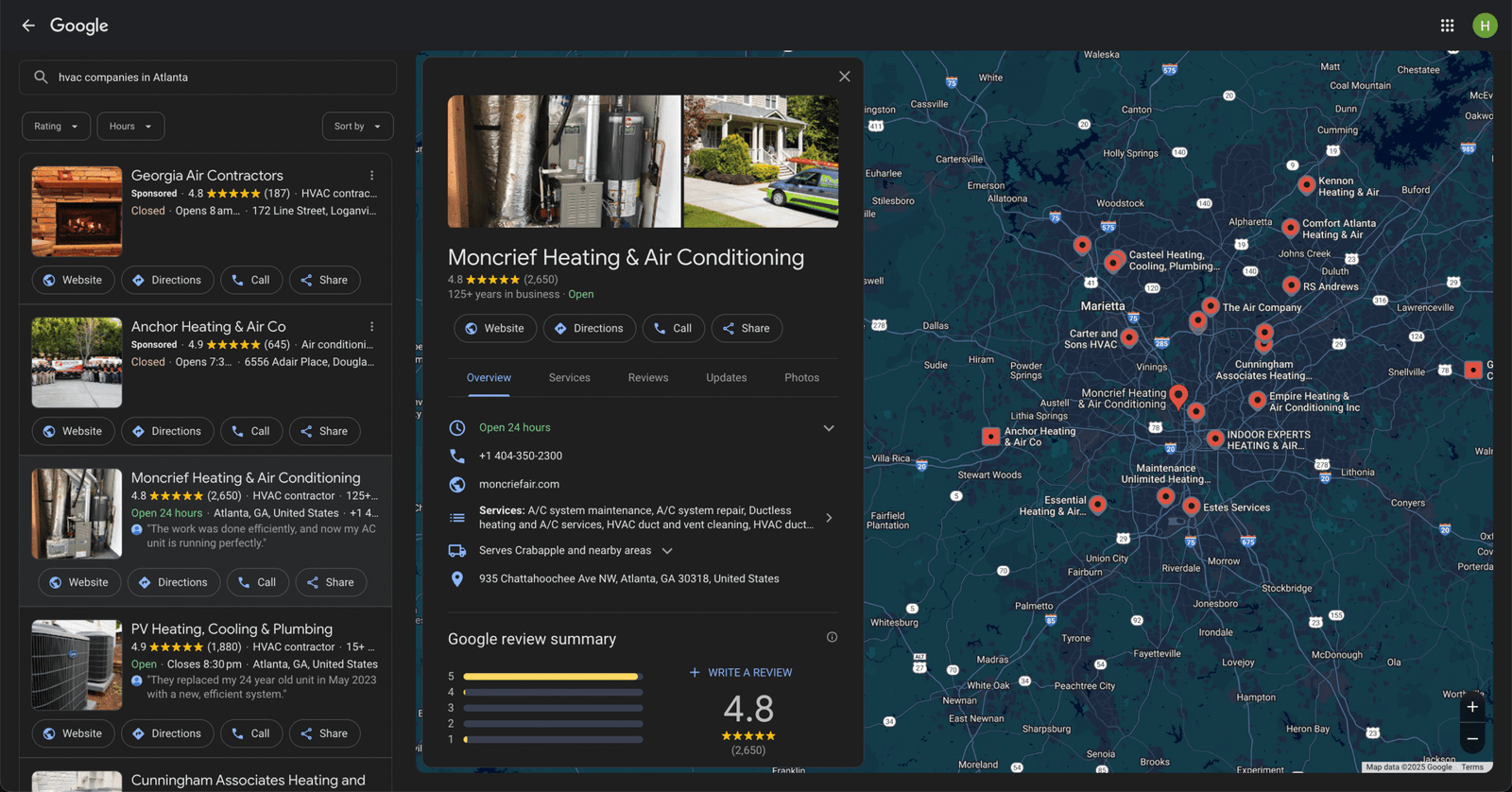Go back using the arrow beside Google logo

point(28,26)
